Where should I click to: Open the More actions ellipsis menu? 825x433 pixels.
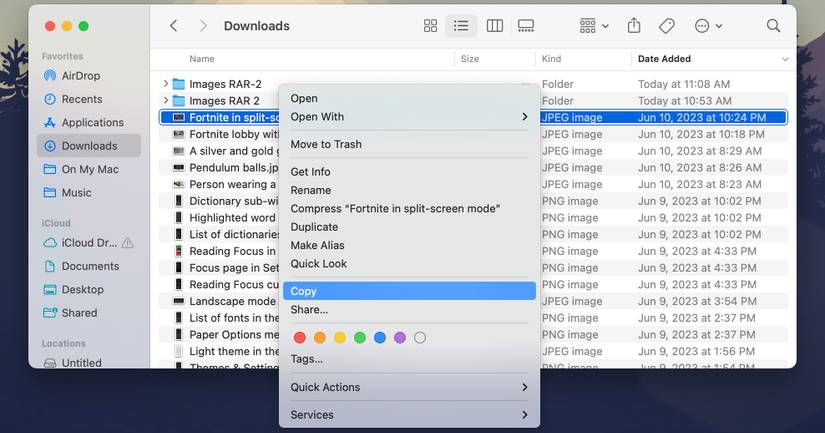(x=707, y=26)
